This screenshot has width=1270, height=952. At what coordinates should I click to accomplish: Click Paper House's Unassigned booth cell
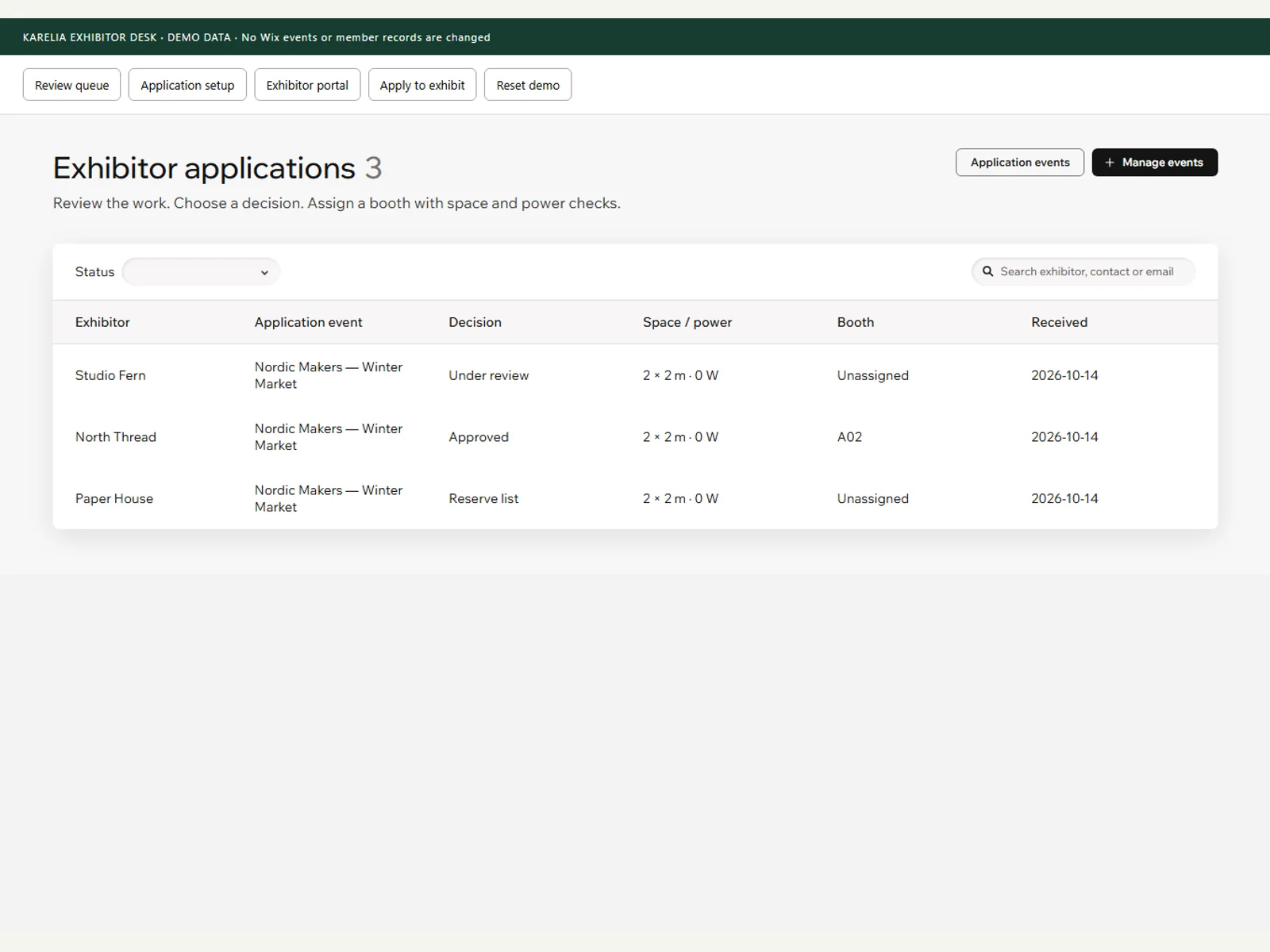(x=872, y=498)
